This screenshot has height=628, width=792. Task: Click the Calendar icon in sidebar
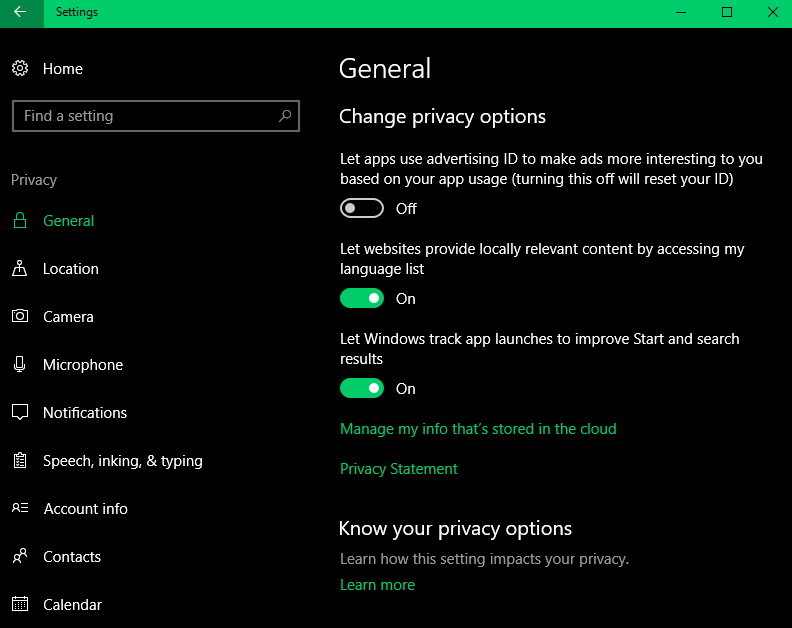[20, 605]
